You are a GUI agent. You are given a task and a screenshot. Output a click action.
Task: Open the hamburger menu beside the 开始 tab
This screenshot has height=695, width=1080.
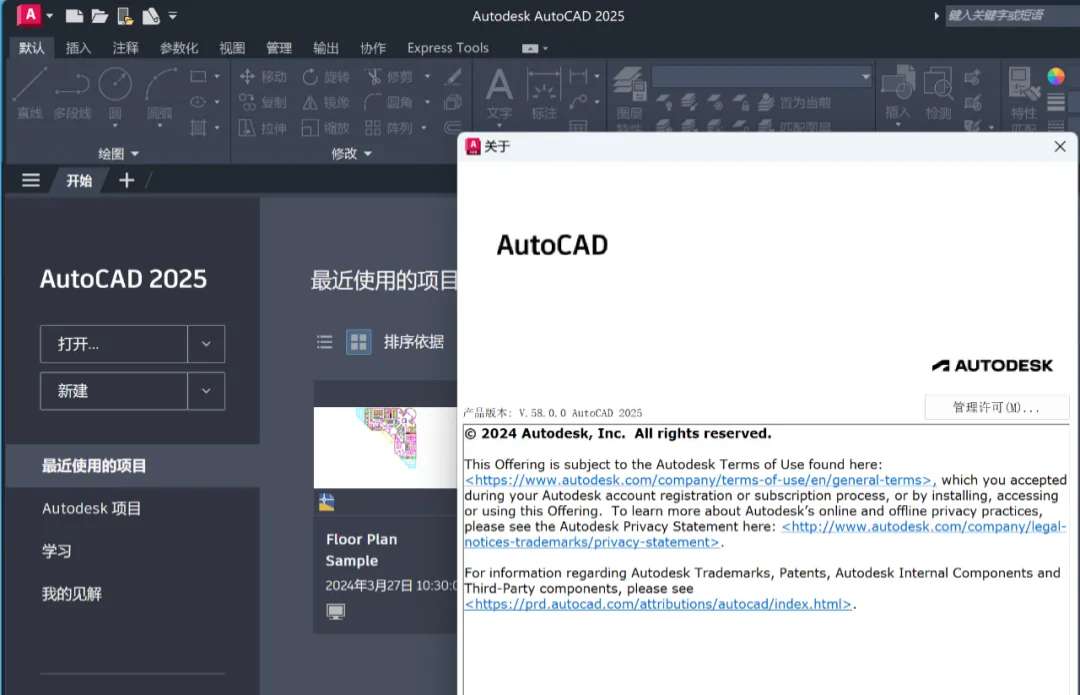[30, 180]
